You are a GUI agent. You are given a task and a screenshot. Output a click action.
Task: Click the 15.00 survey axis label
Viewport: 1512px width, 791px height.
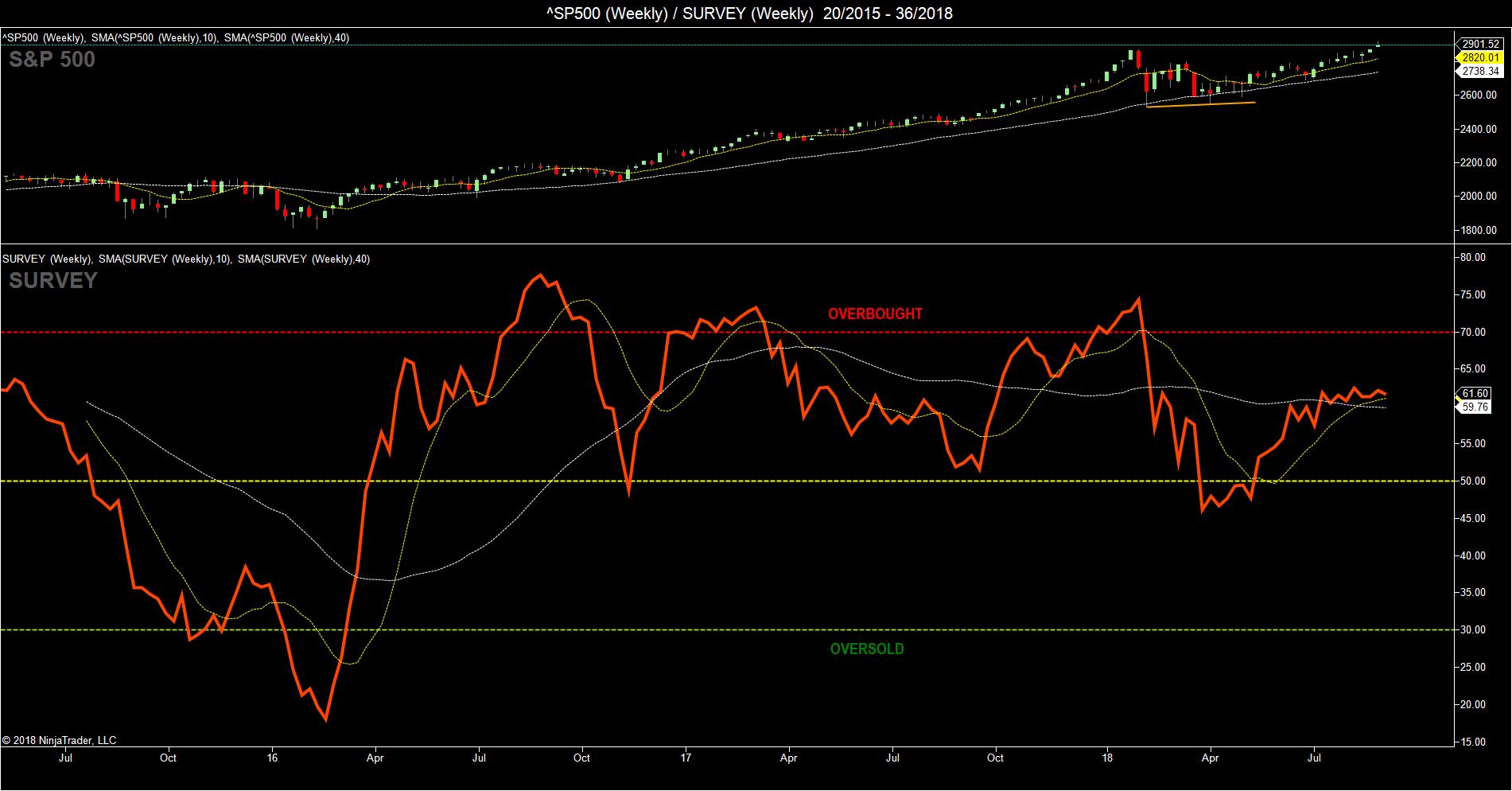point(1474,742)
